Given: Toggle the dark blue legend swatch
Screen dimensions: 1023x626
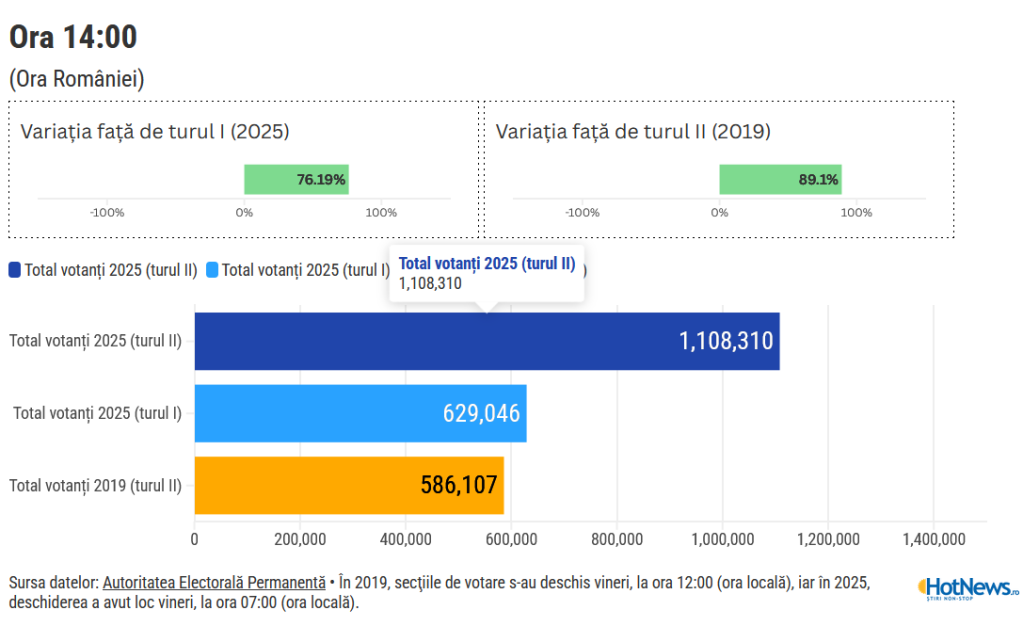Looking at the screenshot, I should click(15, 269).
